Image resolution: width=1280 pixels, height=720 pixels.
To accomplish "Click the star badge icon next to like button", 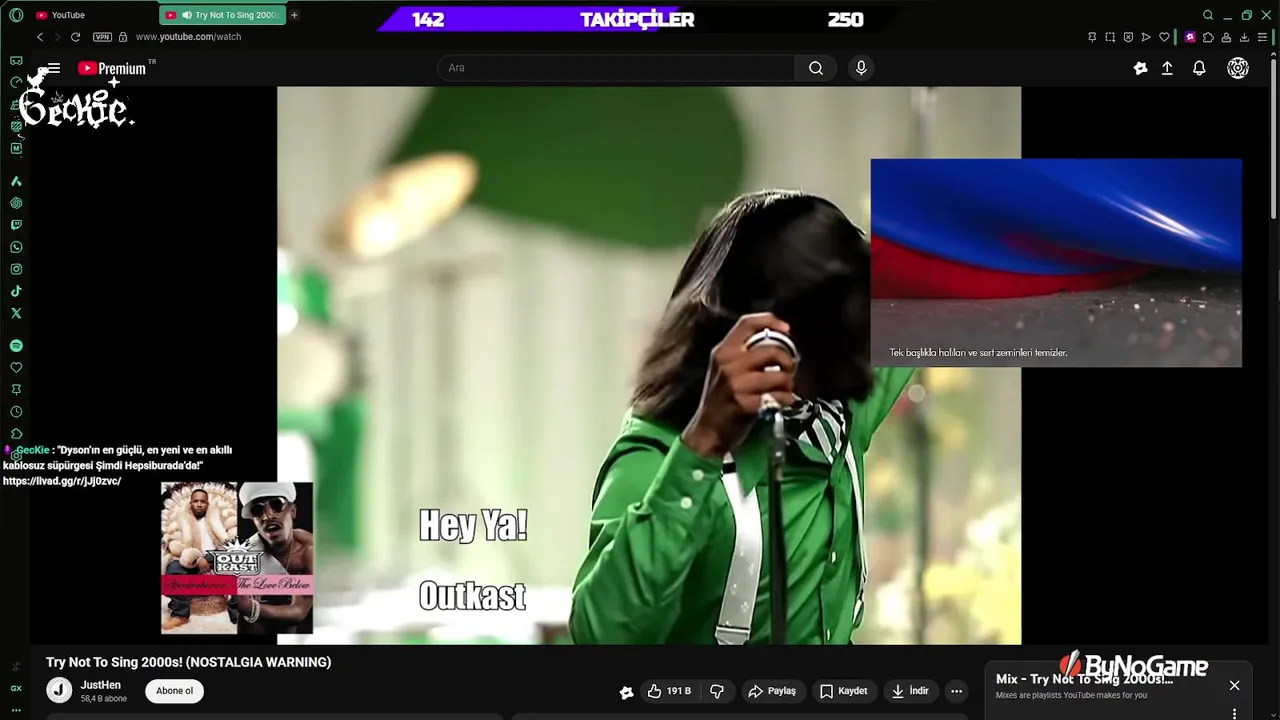I will click(626, 692).
